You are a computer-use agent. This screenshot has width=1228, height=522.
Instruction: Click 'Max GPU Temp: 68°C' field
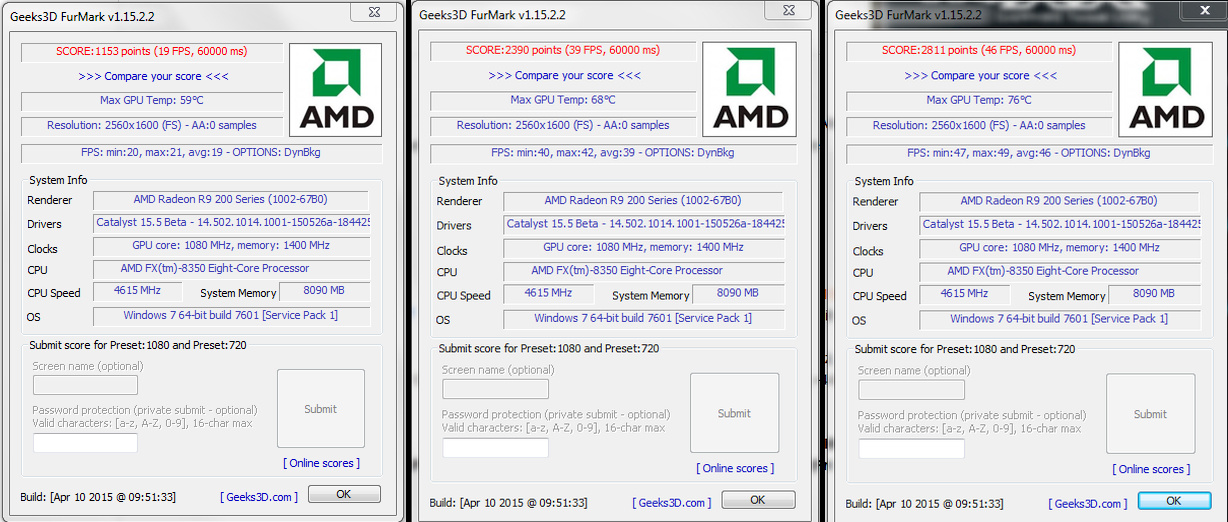(563, 100)
